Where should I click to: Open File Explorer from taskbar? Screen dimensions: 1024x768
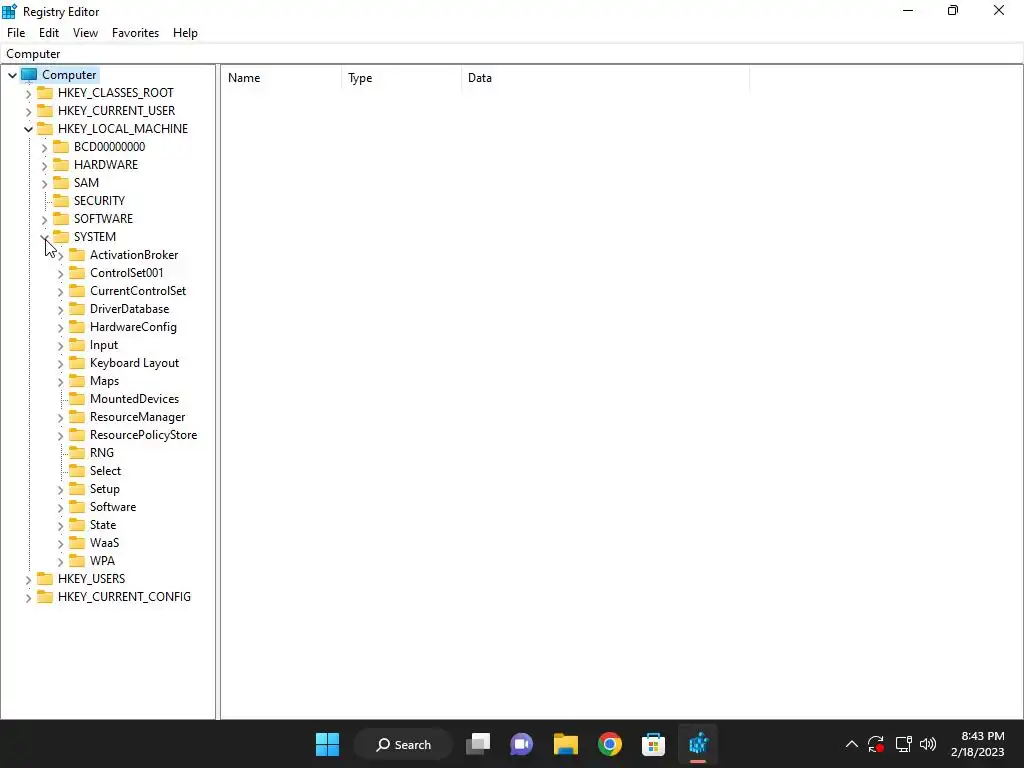click(x=566, y=744)
